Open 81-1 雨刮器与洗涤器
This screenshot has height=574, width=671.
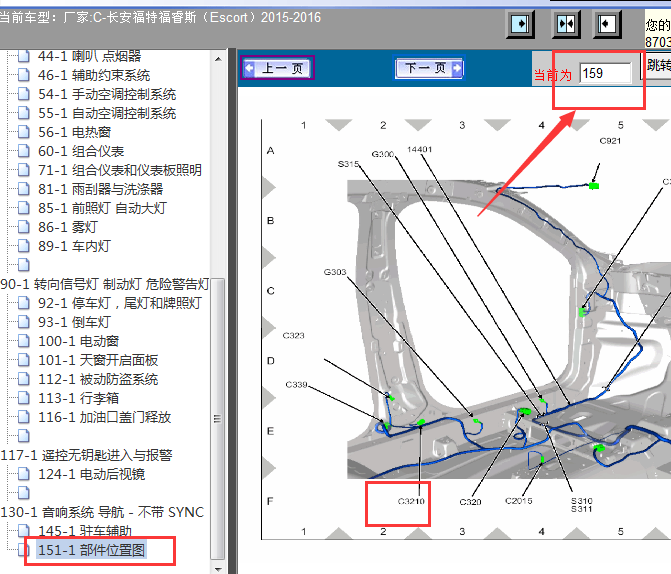(101, 189)
